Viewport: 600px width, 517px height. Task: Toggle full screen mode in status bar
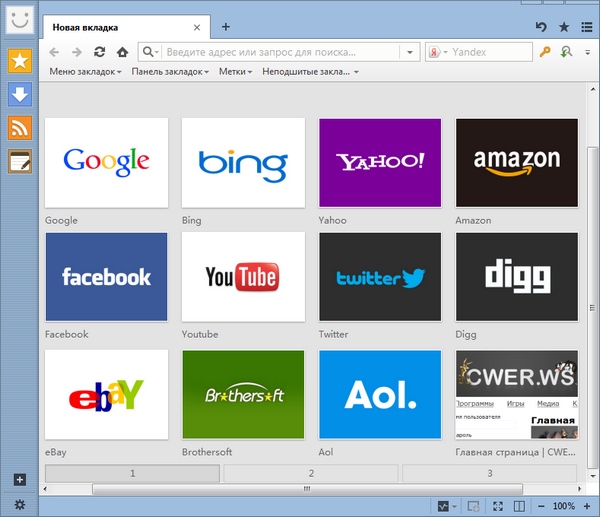click(498, 506)
